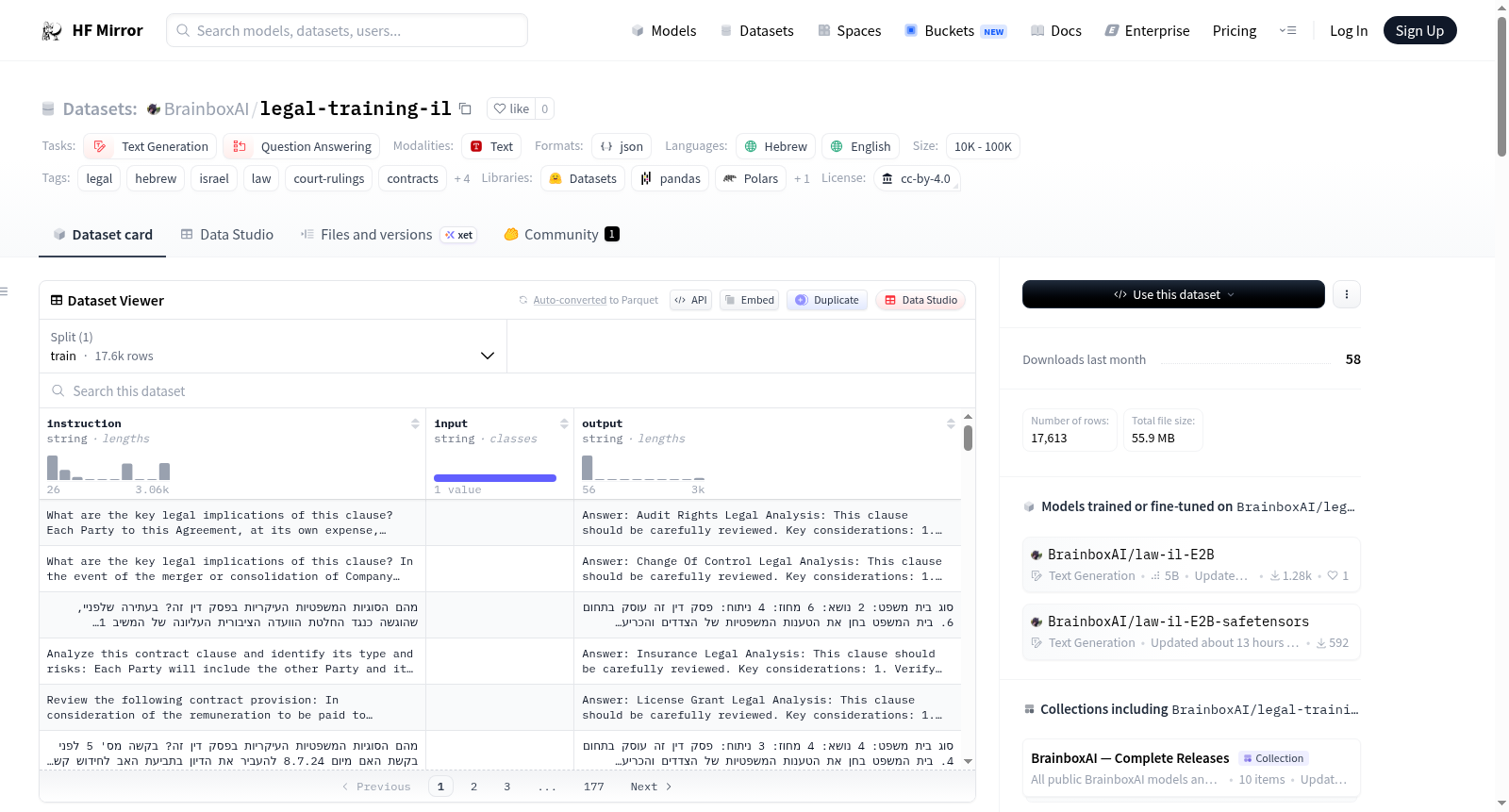Select the Polars library tag
This screenshot has height=812, width=1509.
751,178
